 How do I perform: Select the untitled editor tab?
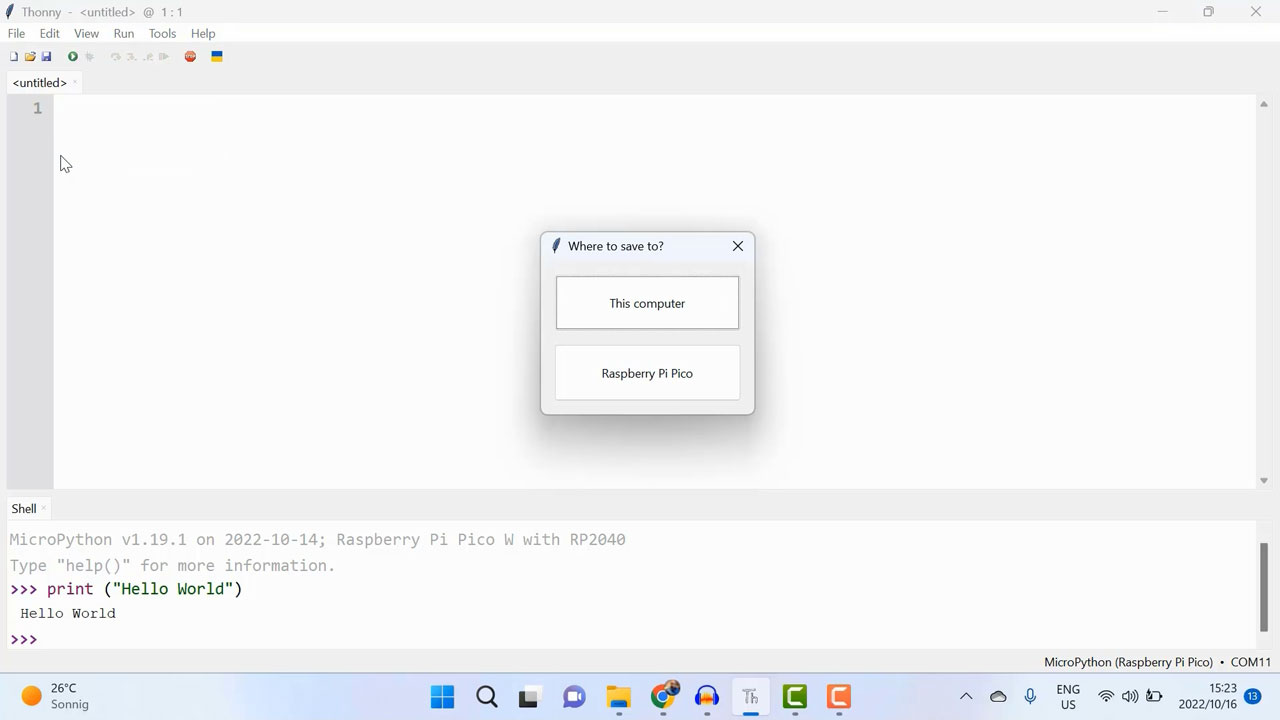(40, 83)
